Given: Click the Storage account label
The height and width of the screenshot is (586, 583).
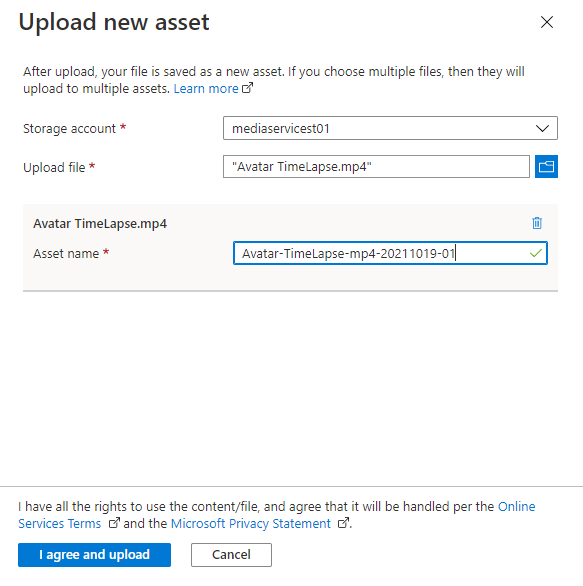Looking at the screenshot, I should (x=70, y=129).
